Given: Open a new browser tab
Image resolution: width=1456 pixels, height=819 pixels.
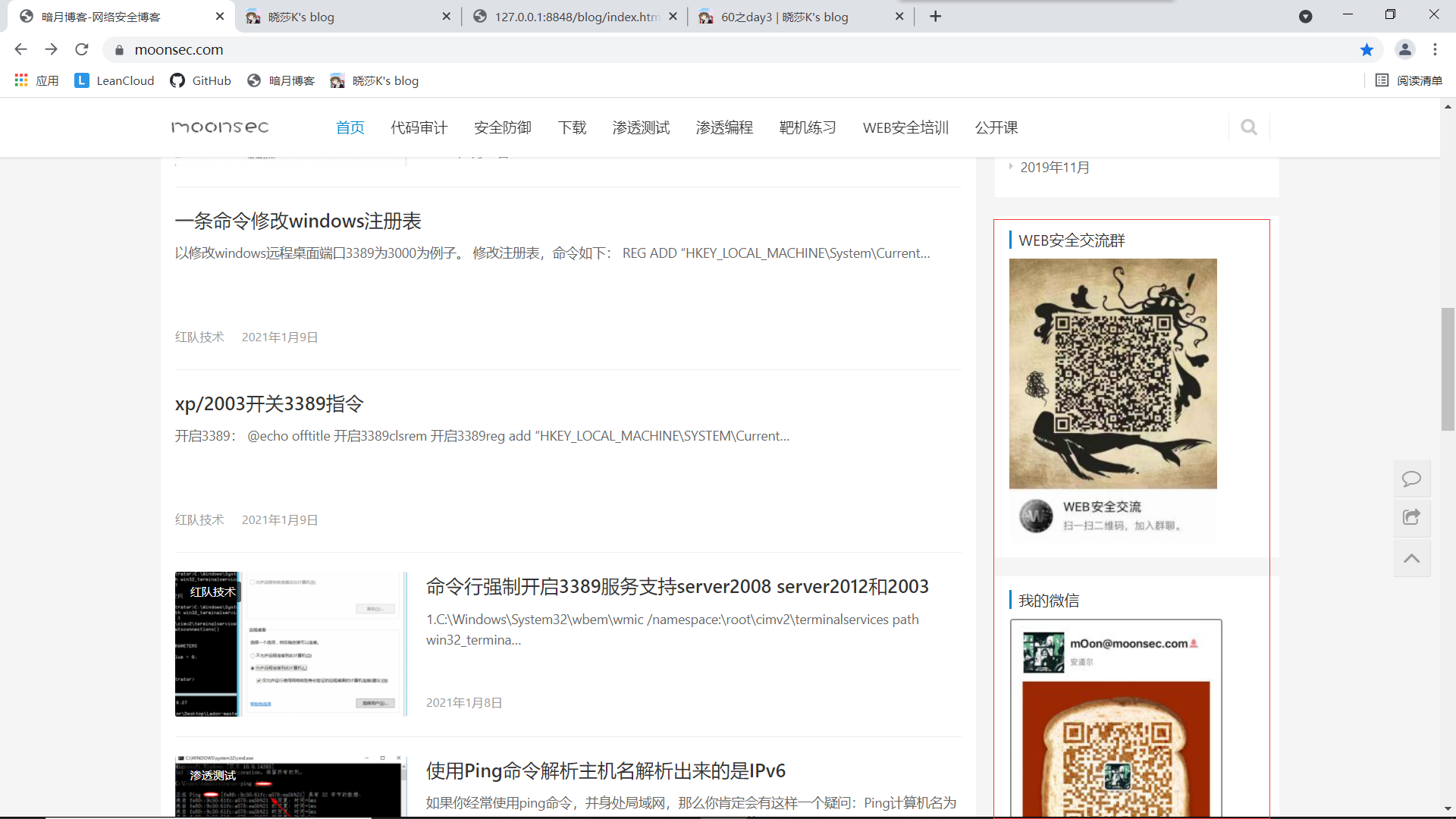Looking at the screenshot, I should click(936, 17).
